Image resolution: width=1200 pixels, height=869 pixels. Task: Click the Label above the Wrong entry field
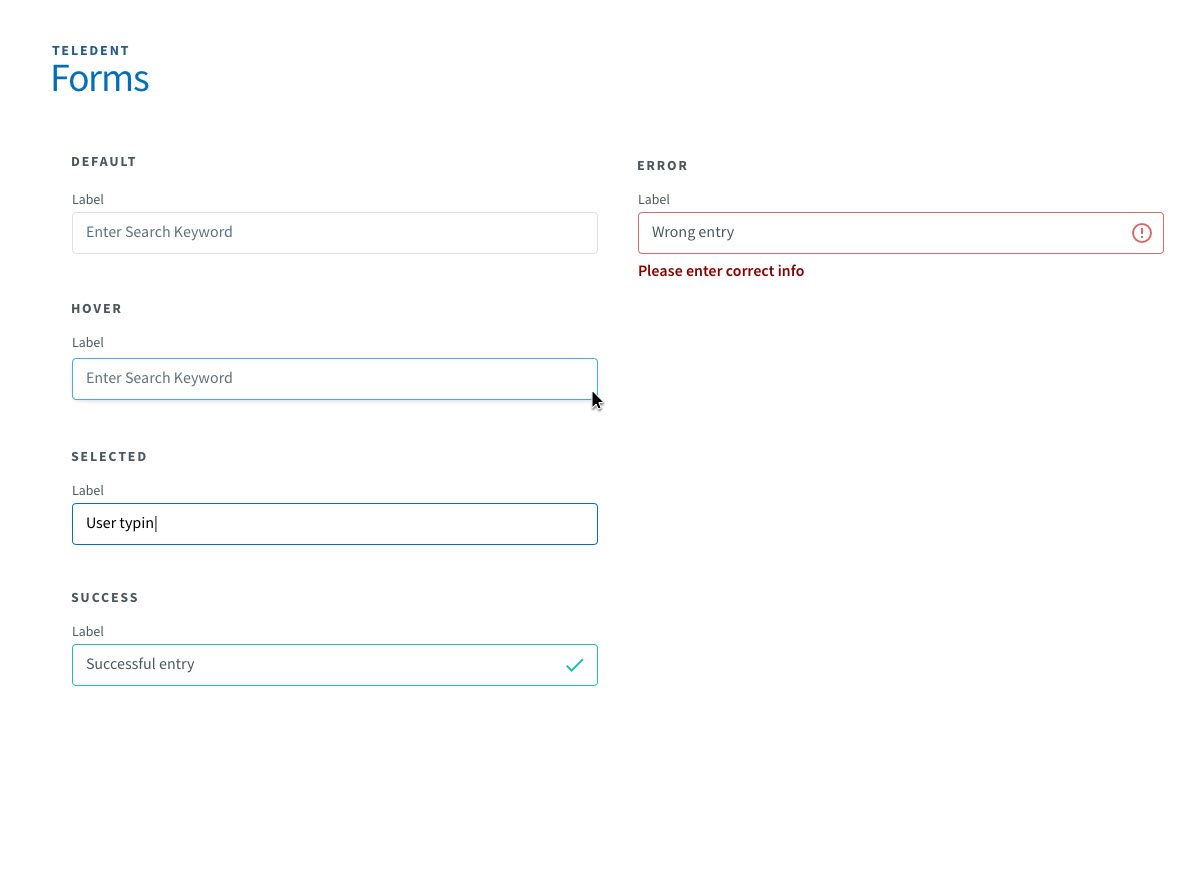pyautogui.click(x=654, y=200)
